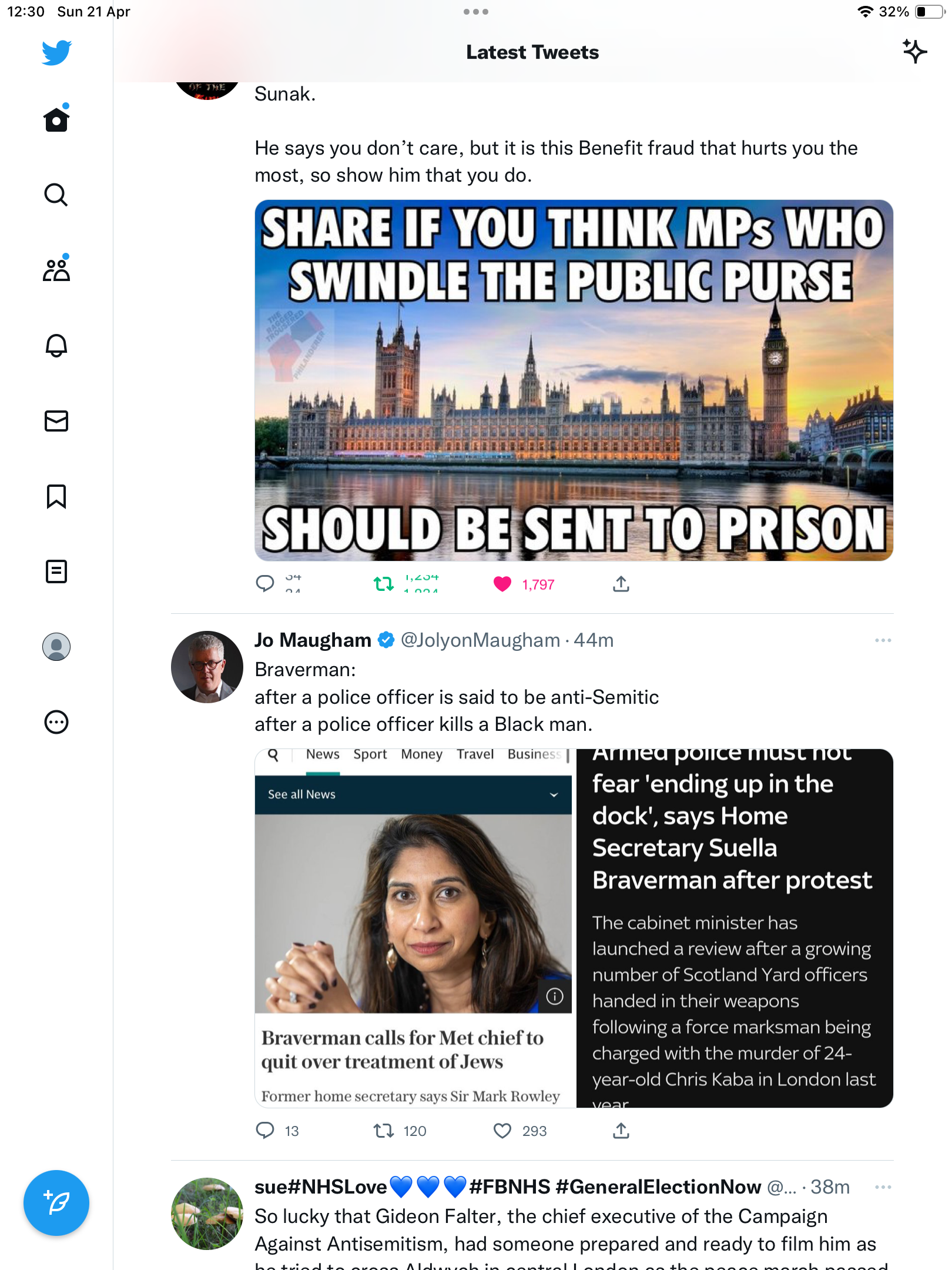952x1270 pixels.
Task: Open options menu on Jo Maugham's tweet
Action: coord(883,640)
